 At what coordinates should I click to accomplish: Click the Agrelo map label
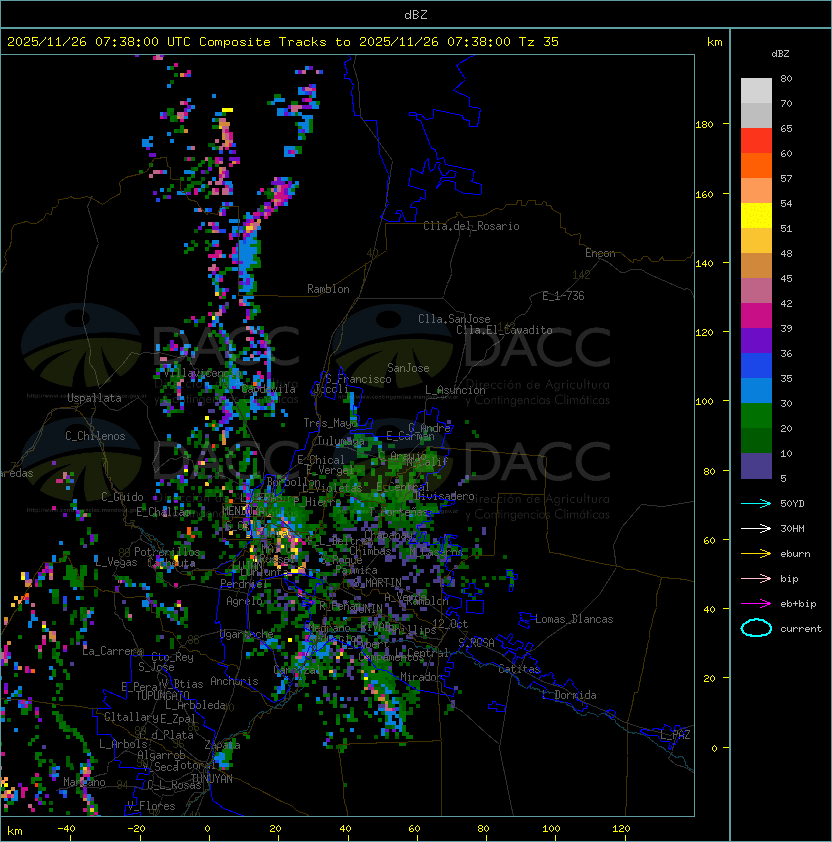(244, 601)
